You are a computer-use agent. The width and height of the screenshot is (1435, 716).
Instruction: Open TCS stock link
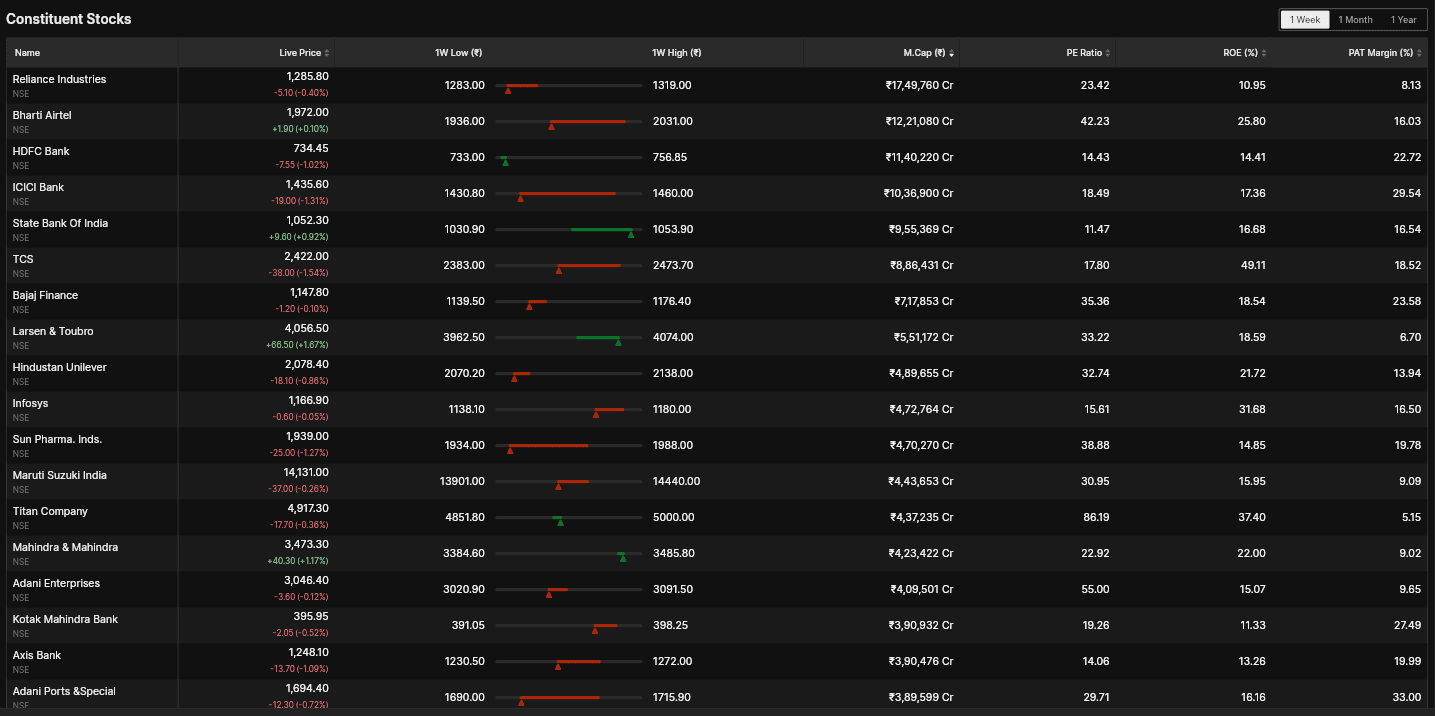(x=23, y=259)
